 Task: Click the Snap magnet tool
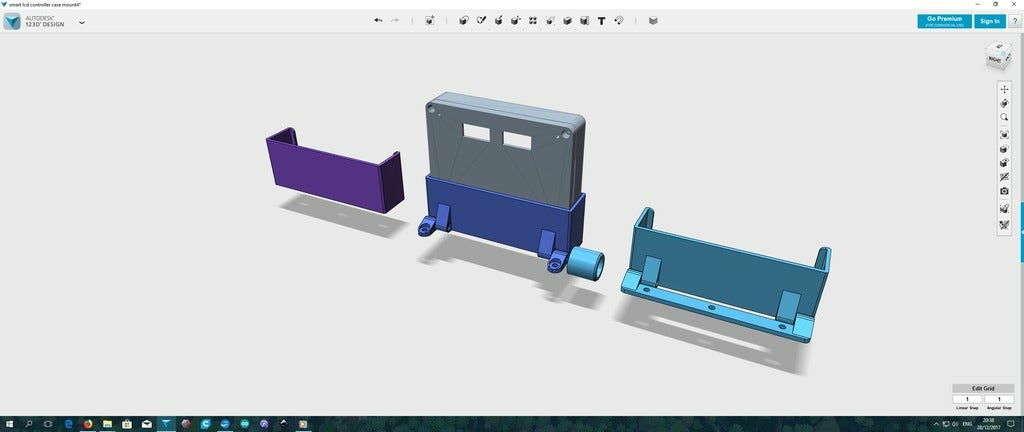[619, 20]
